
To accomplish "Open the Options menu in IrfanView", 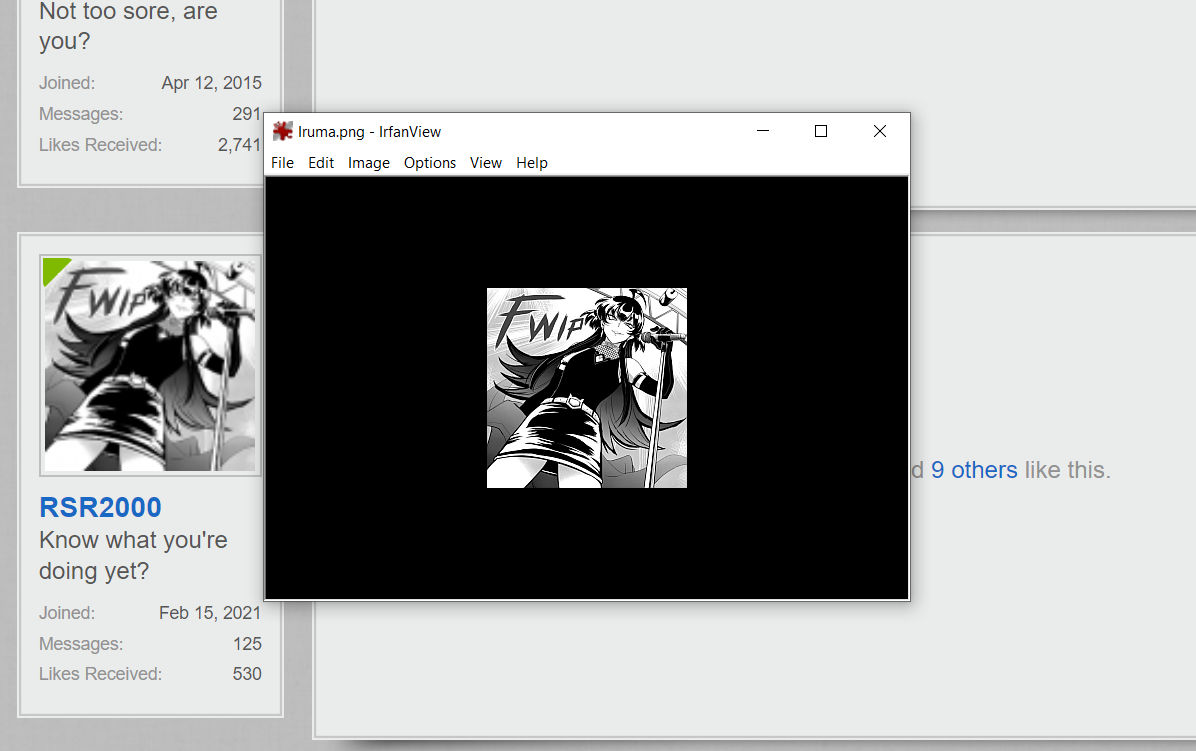I will click(430, 163).
